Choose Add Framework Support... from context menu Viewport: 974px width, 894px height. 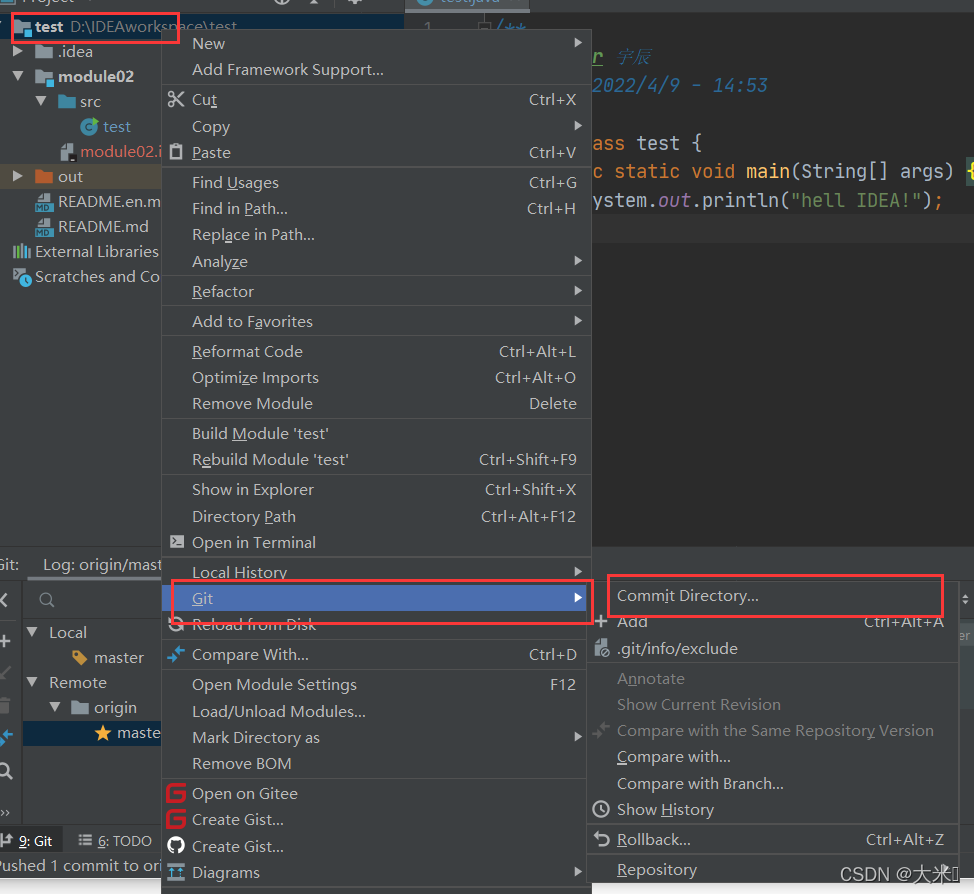376,70
